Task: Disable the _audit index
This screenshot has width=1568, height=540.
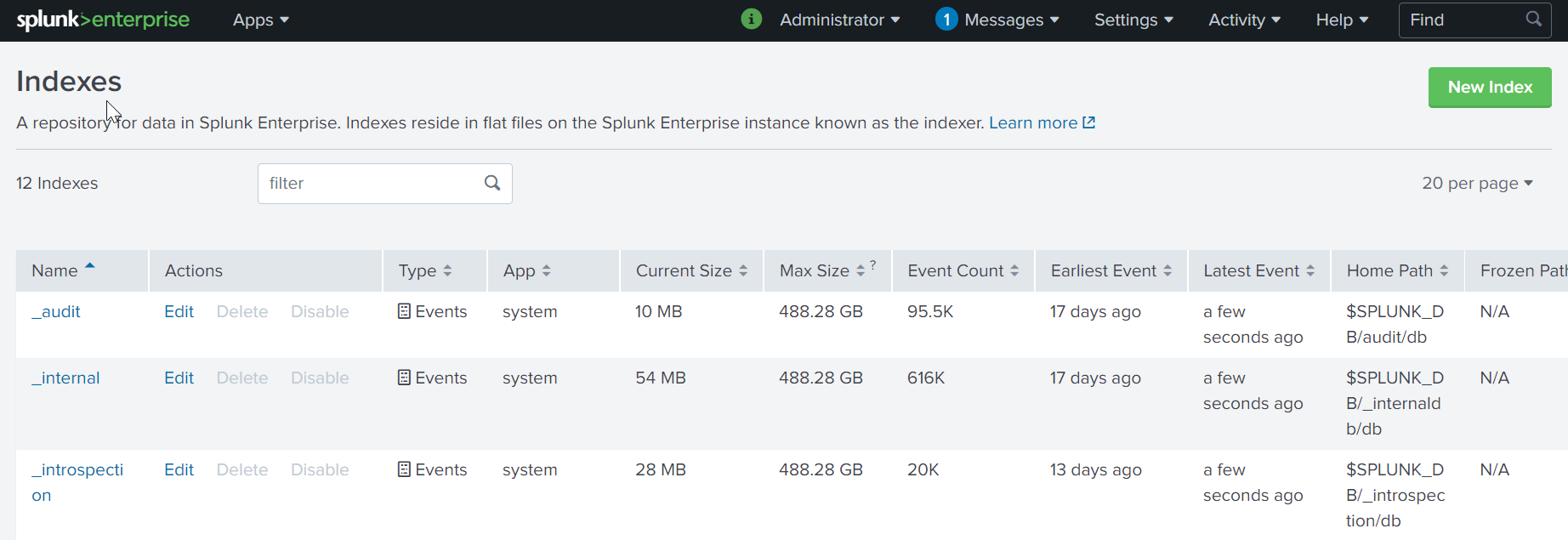Action: (x=320, y=311)
